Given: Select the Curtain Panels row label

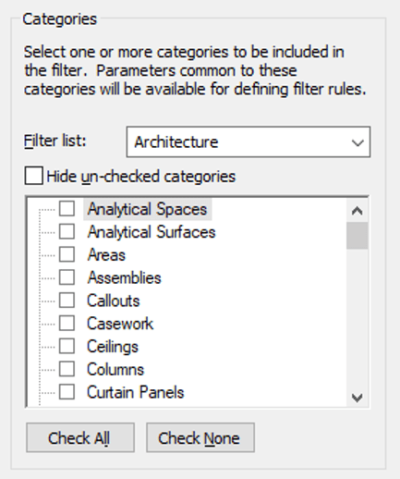Looking at the screenshot, I should tap(135, 392).
